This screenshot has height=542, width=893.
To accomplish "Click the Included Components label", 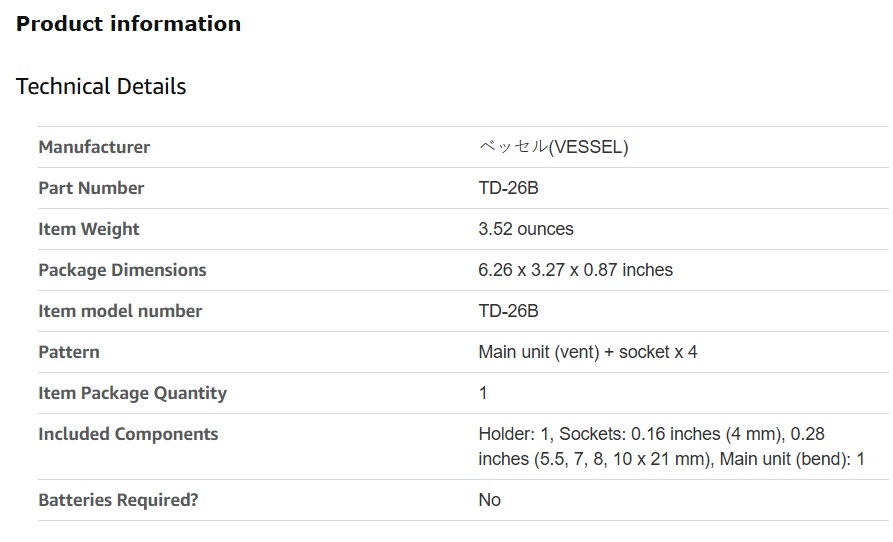I will coord(128,434).
